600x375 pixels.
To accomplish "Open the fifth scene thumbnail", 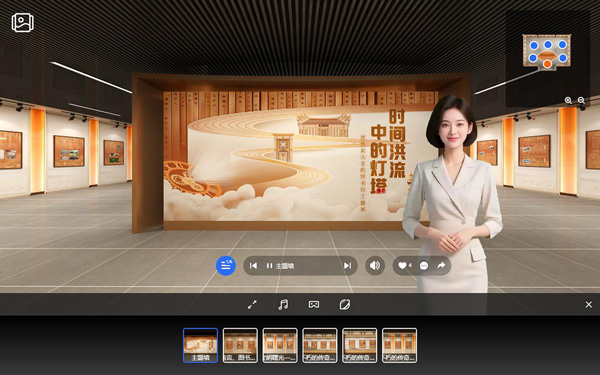I will click(360, 345).
